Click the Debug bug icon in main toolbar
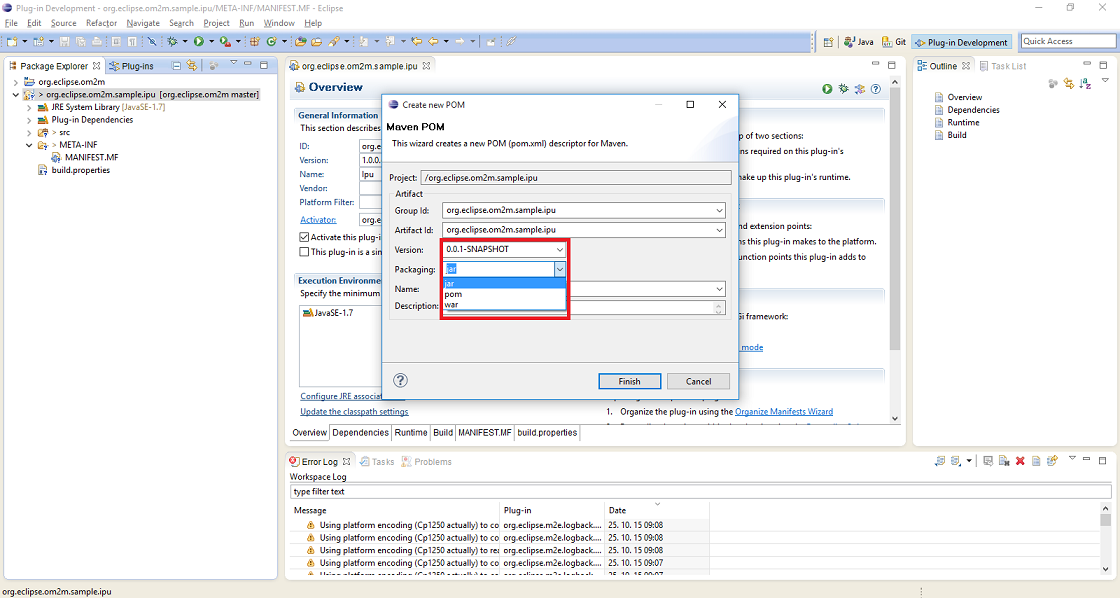 point(172,41)
